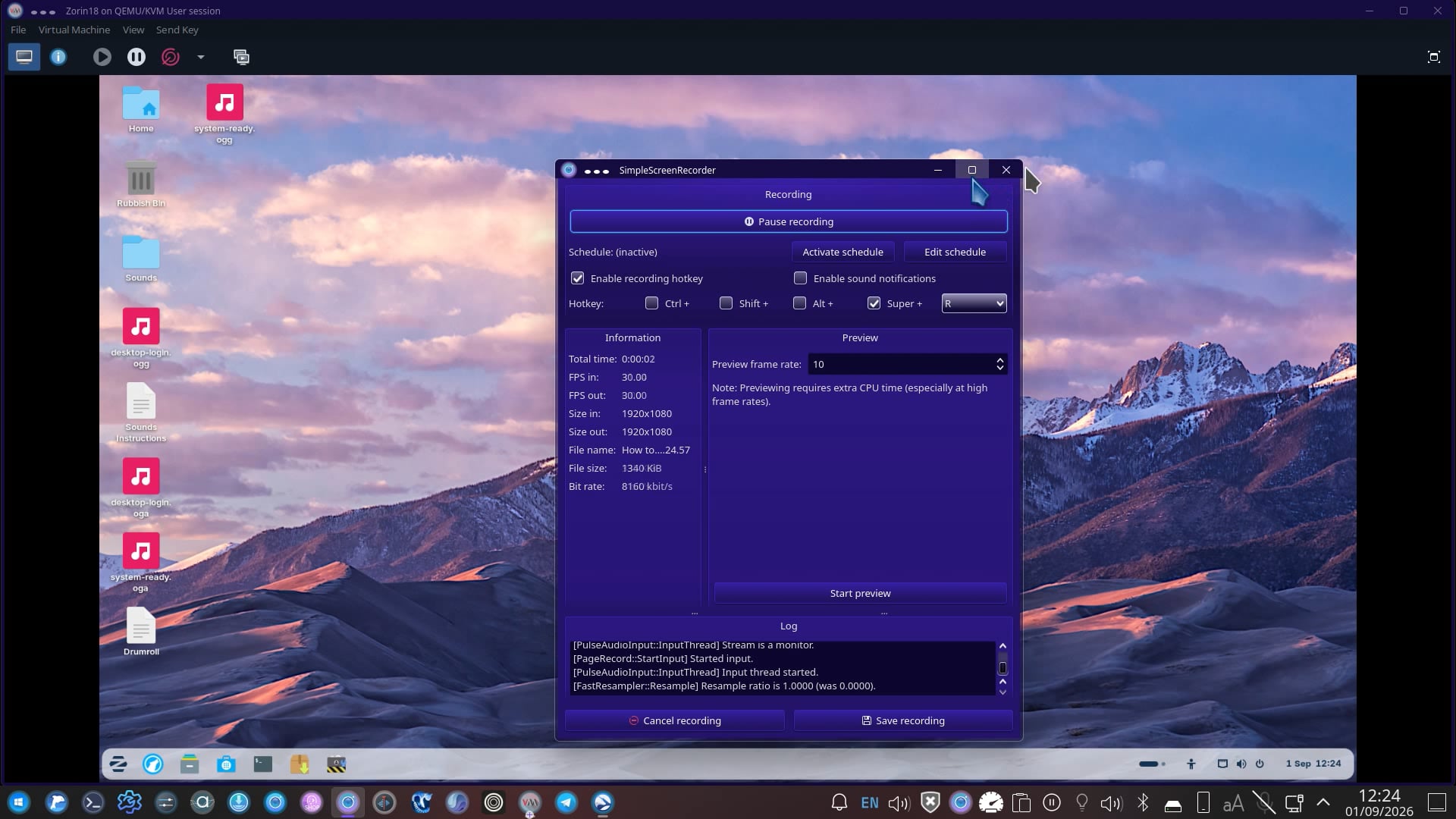Viewport: 1456px width, 819px height.
Task: Tick the Ctrl + hotkey modifier
Action: click(x=651, y=303)
